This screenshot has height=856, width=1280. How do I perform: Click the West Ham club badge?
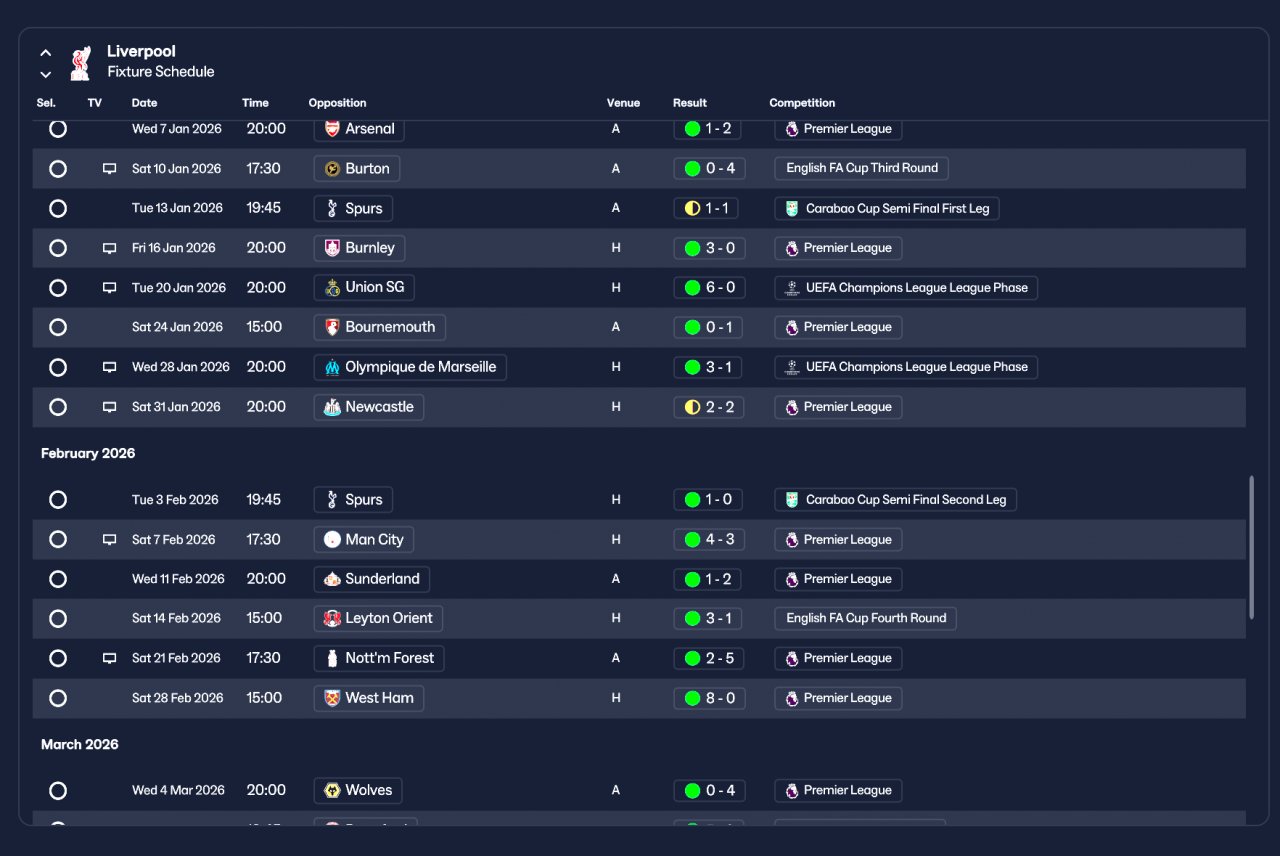(x=333, y=698)
